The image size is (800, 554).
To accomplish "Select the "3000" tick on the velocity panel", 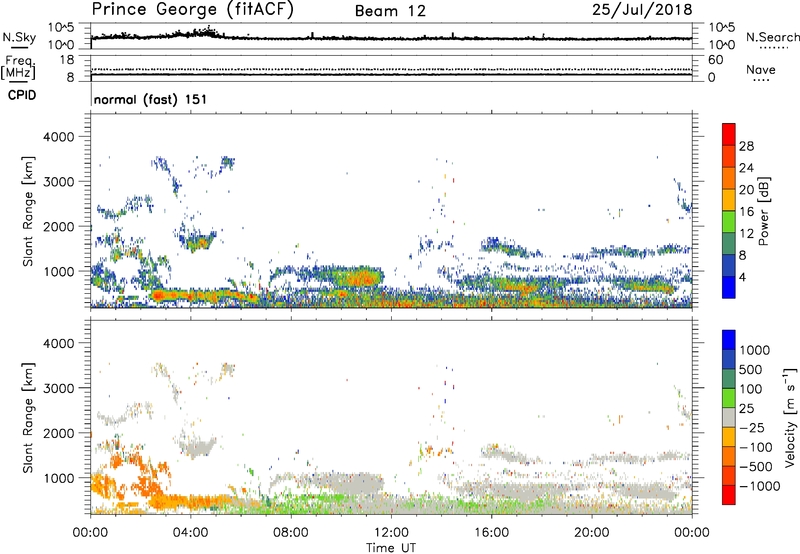I will click(x=59, y=388).
